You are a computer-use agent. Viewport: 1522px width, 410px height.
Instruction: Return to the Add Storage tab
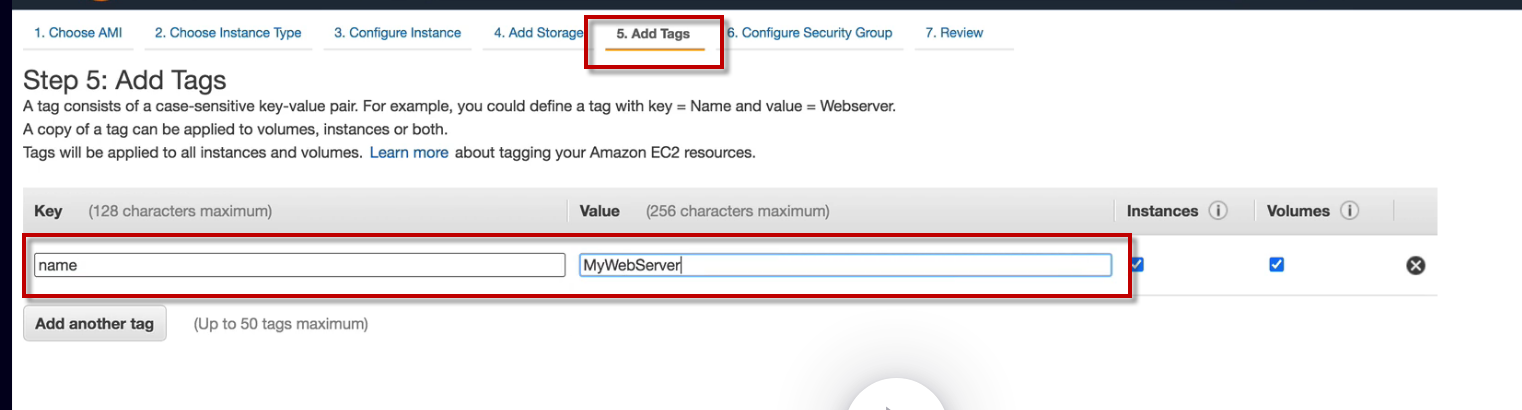tap(537, 33)
